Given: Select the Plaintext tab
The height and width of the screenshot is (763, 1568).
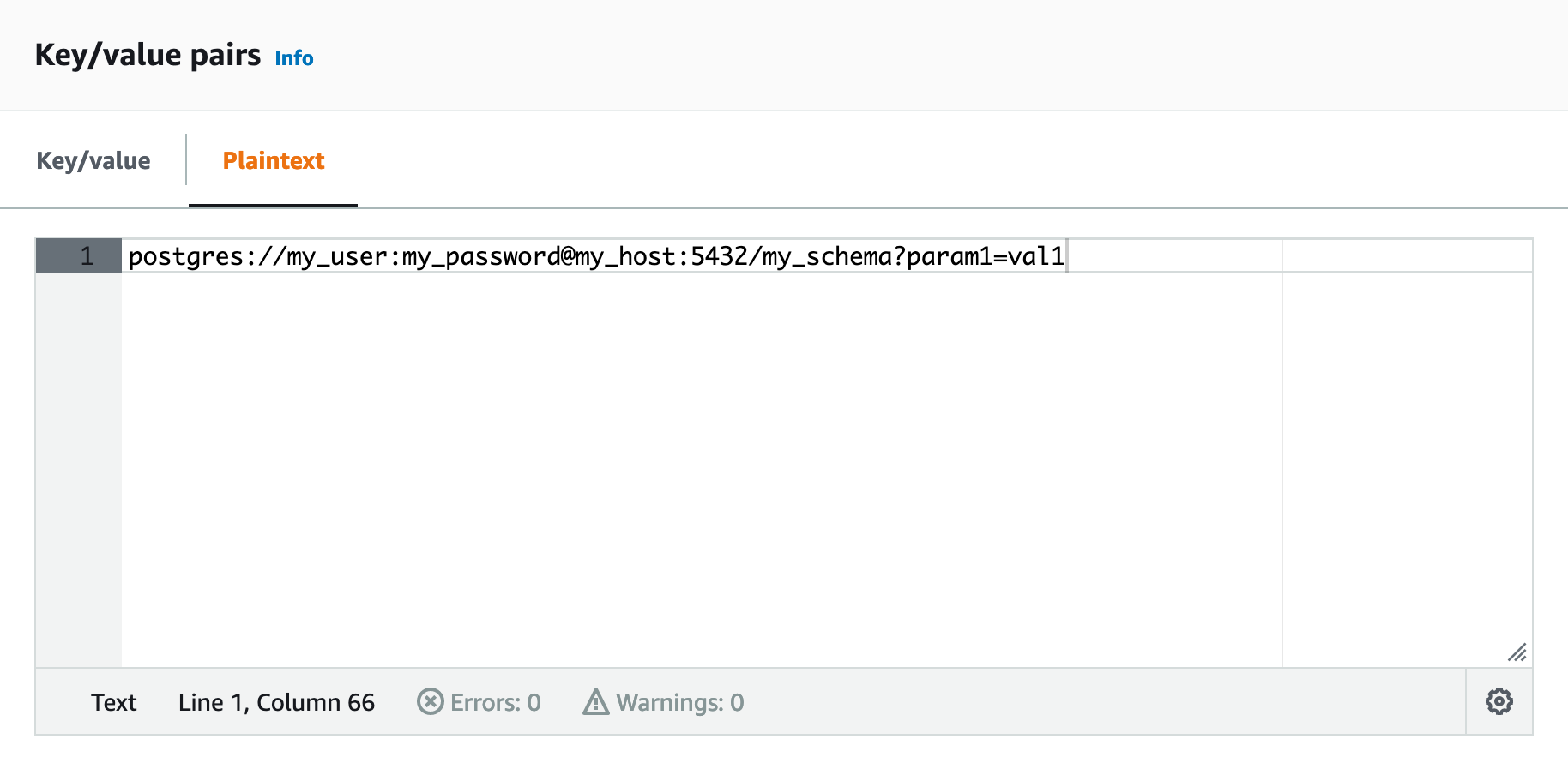Looking at the screenshot, I should 273,160.
